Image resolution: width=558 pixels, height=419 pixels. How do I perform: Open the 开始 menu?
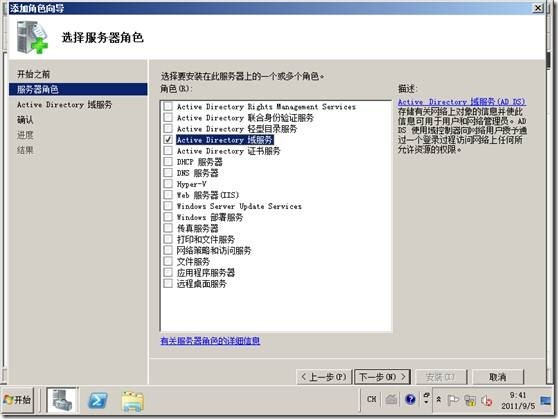[x=18, y=400]
